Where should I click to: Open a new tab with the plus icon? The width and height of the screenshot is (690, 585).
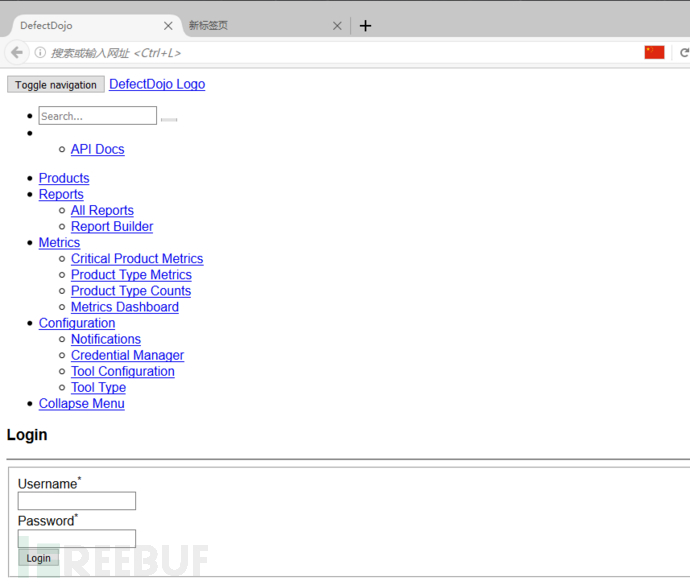coord(365,26)
